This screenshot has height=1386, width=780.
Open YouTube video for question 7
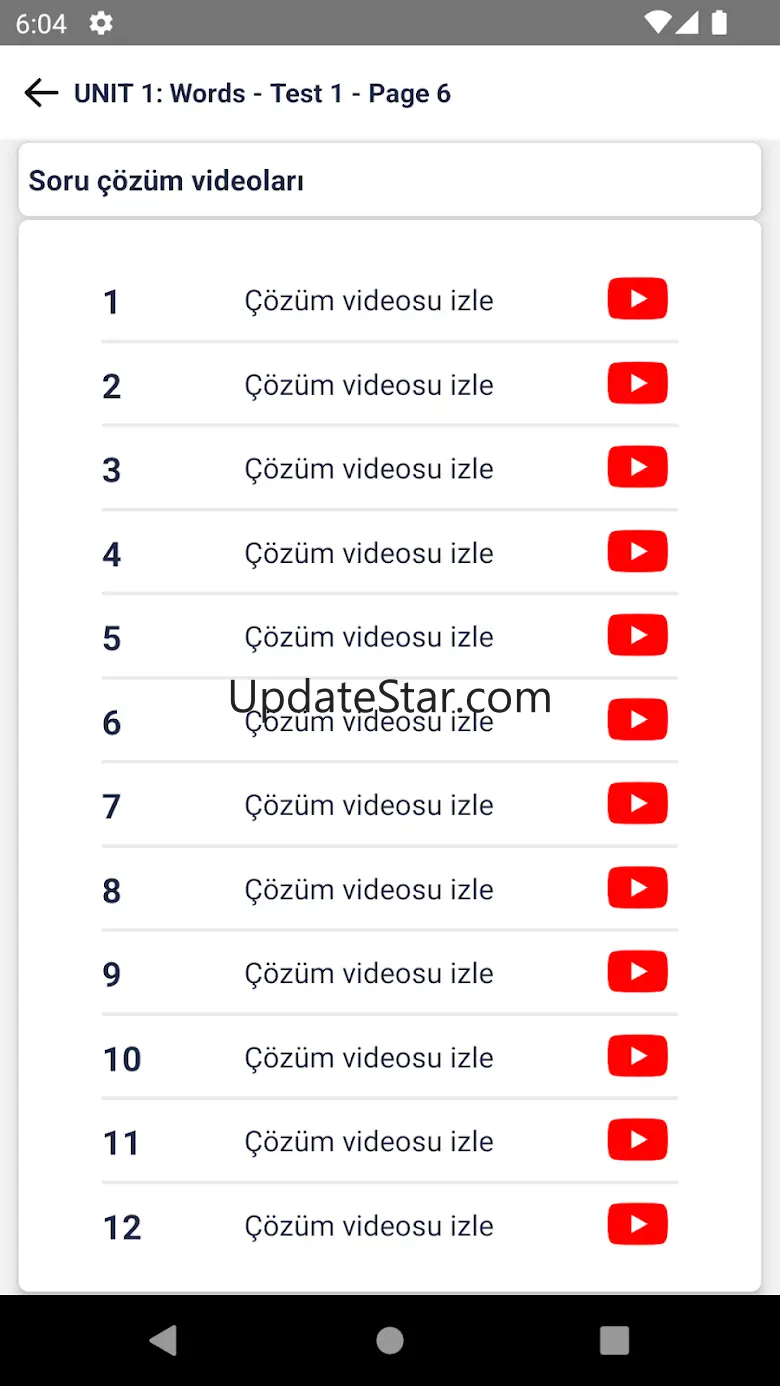pos(637,803)
